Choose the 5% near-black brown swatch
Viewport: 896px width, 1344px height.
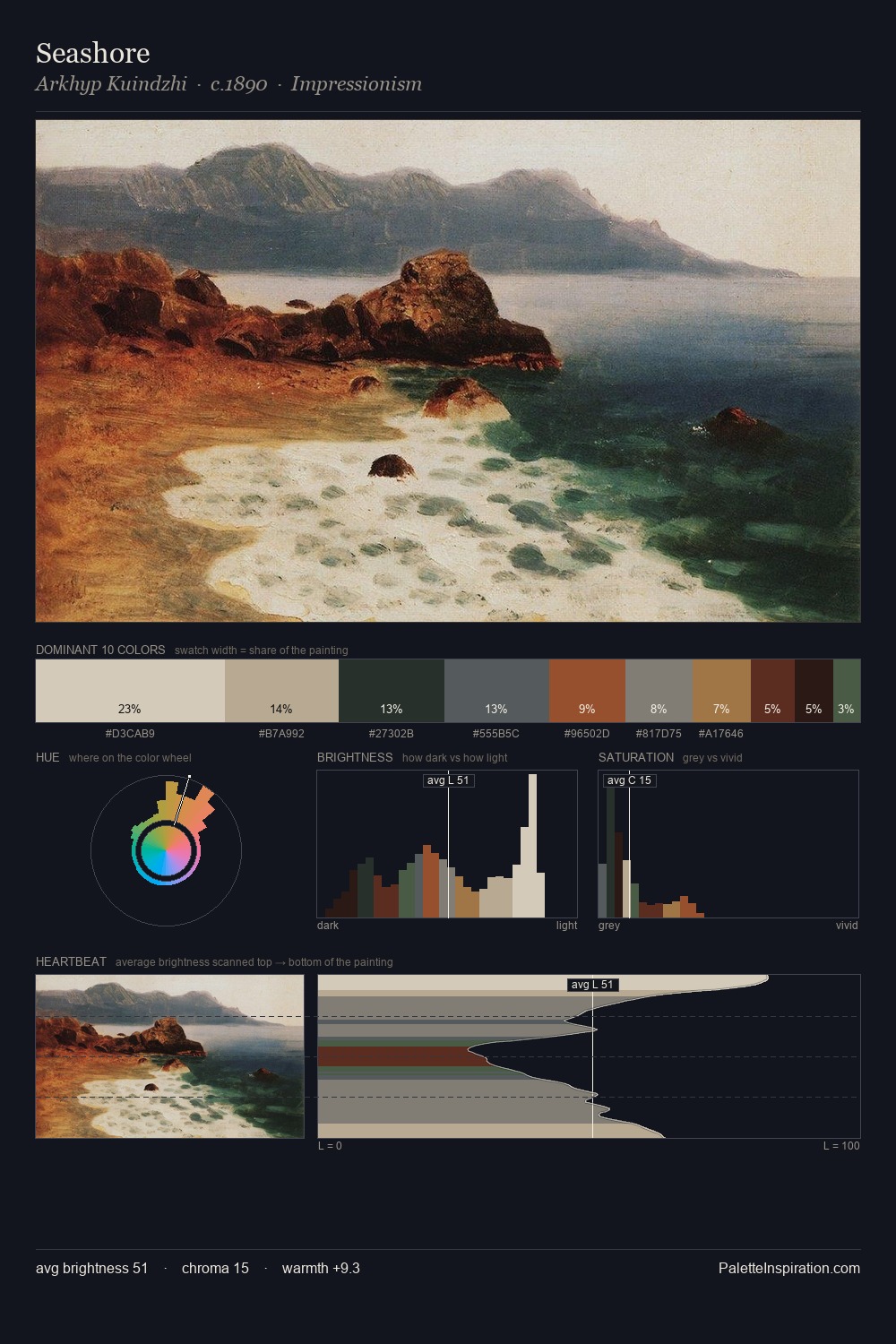(814, 691)
